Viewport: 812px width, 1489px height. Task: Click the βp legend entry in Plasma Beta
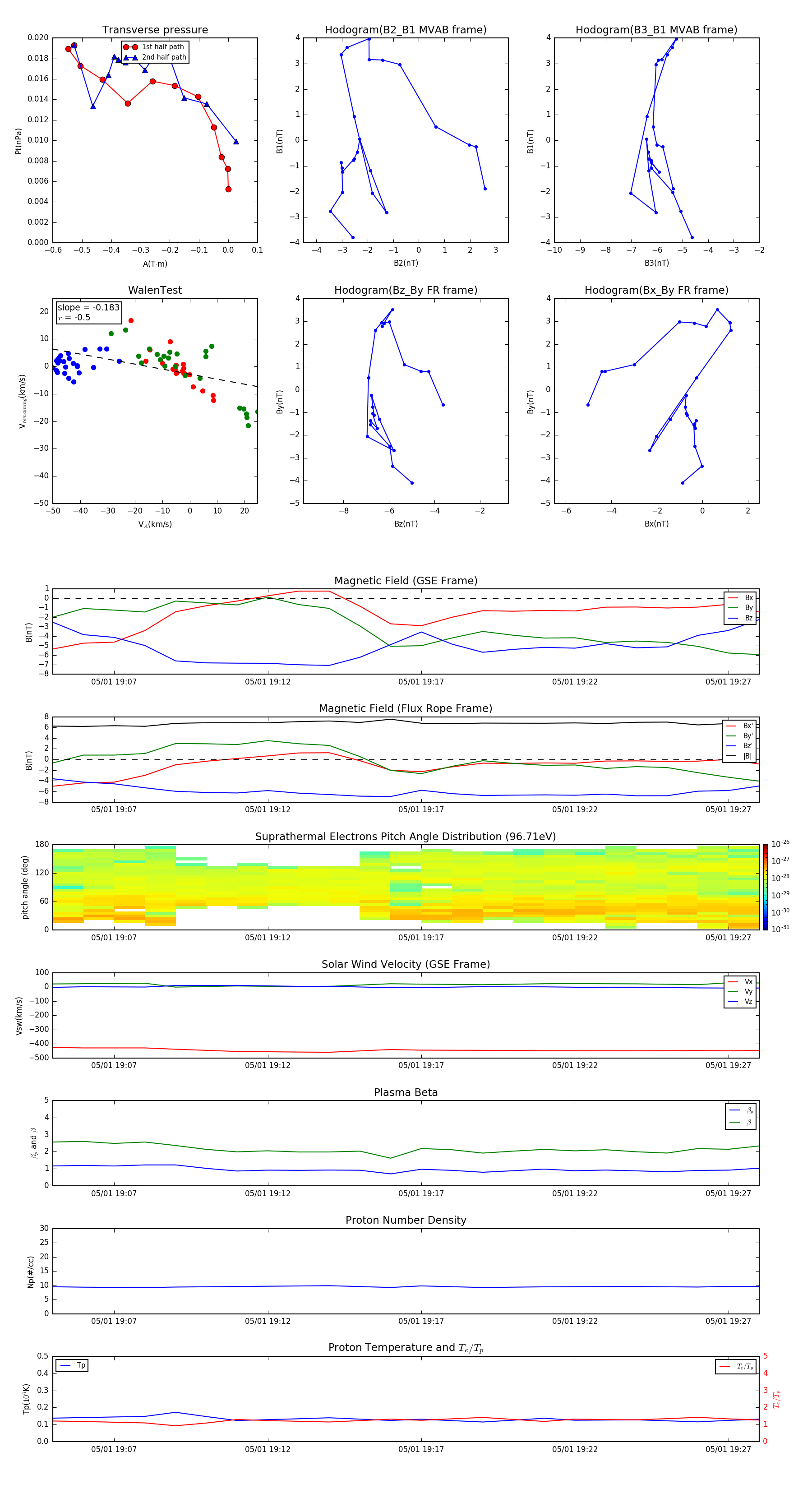click(x=741, y=1110)
